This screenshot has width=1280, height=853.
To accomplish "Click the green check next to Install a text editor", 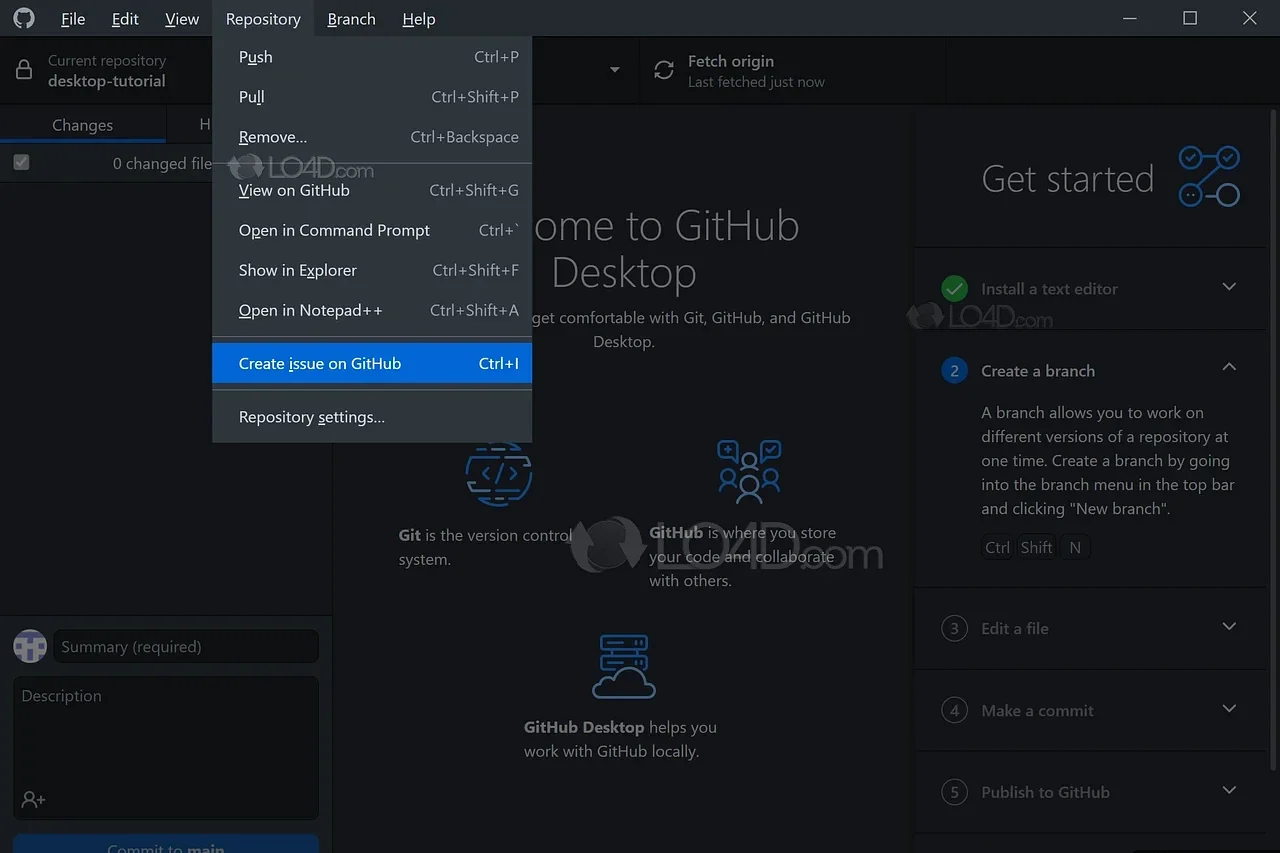I will tap(955, 288).
